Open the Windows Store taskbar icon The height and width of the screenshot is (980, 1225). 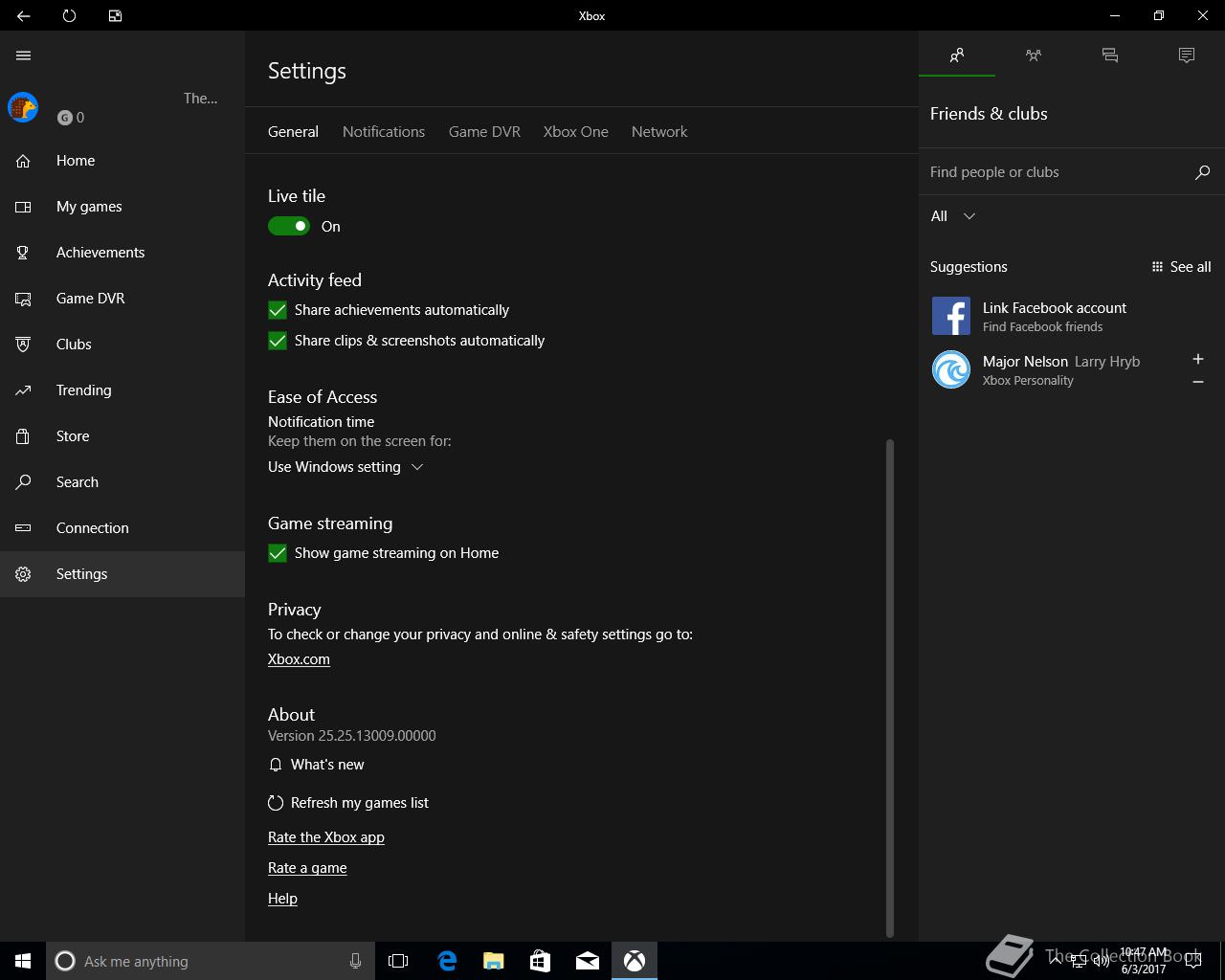coord(541,961)
